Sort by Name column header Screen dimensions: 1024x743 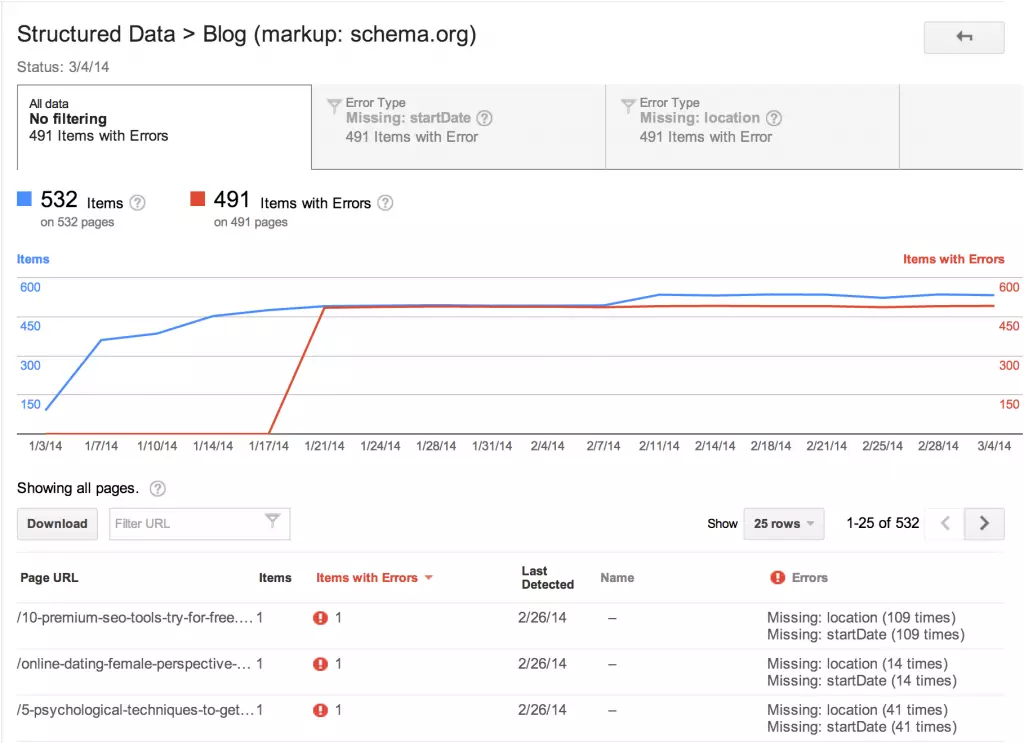(617, 578)
